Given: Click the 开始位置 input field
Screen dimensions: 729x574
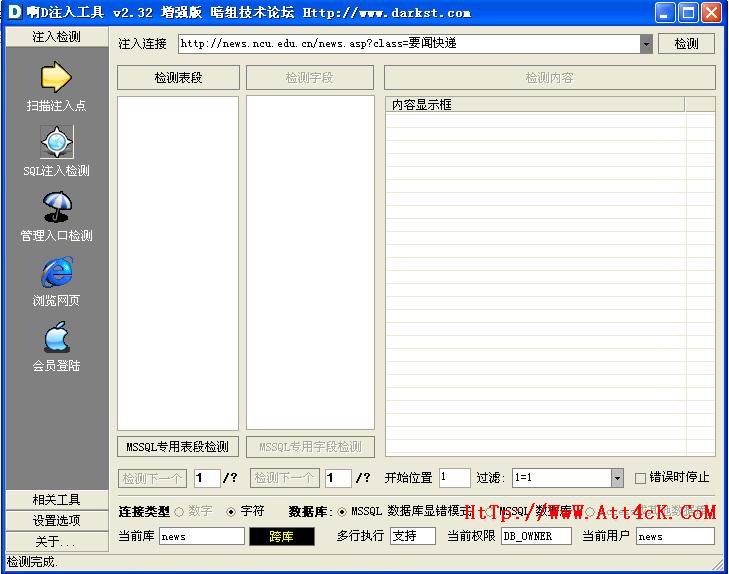Looking at the screenshot, I should 454,478.
